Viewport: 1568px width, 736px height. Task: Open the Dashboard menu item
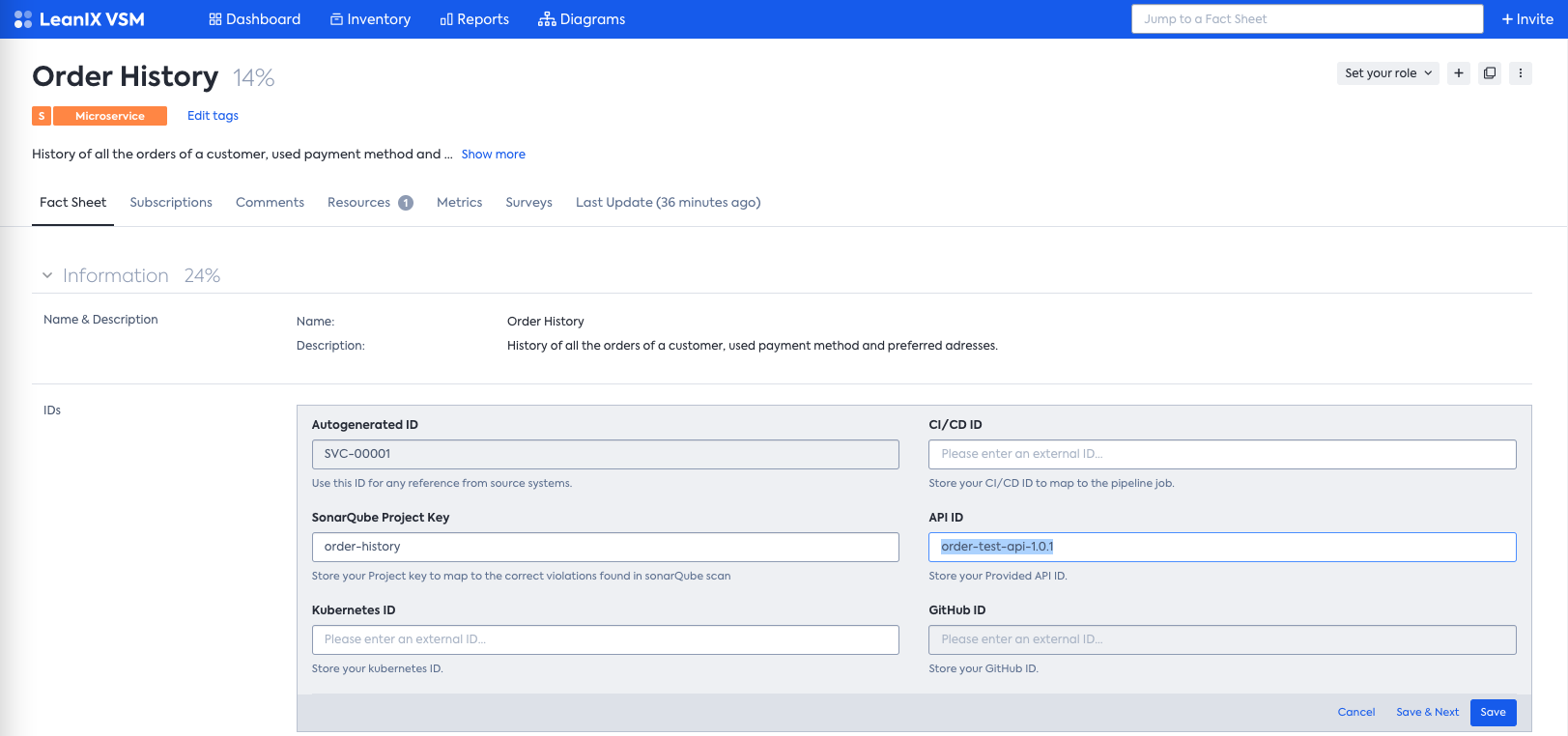pyautogui.click(x=255, y=19)
